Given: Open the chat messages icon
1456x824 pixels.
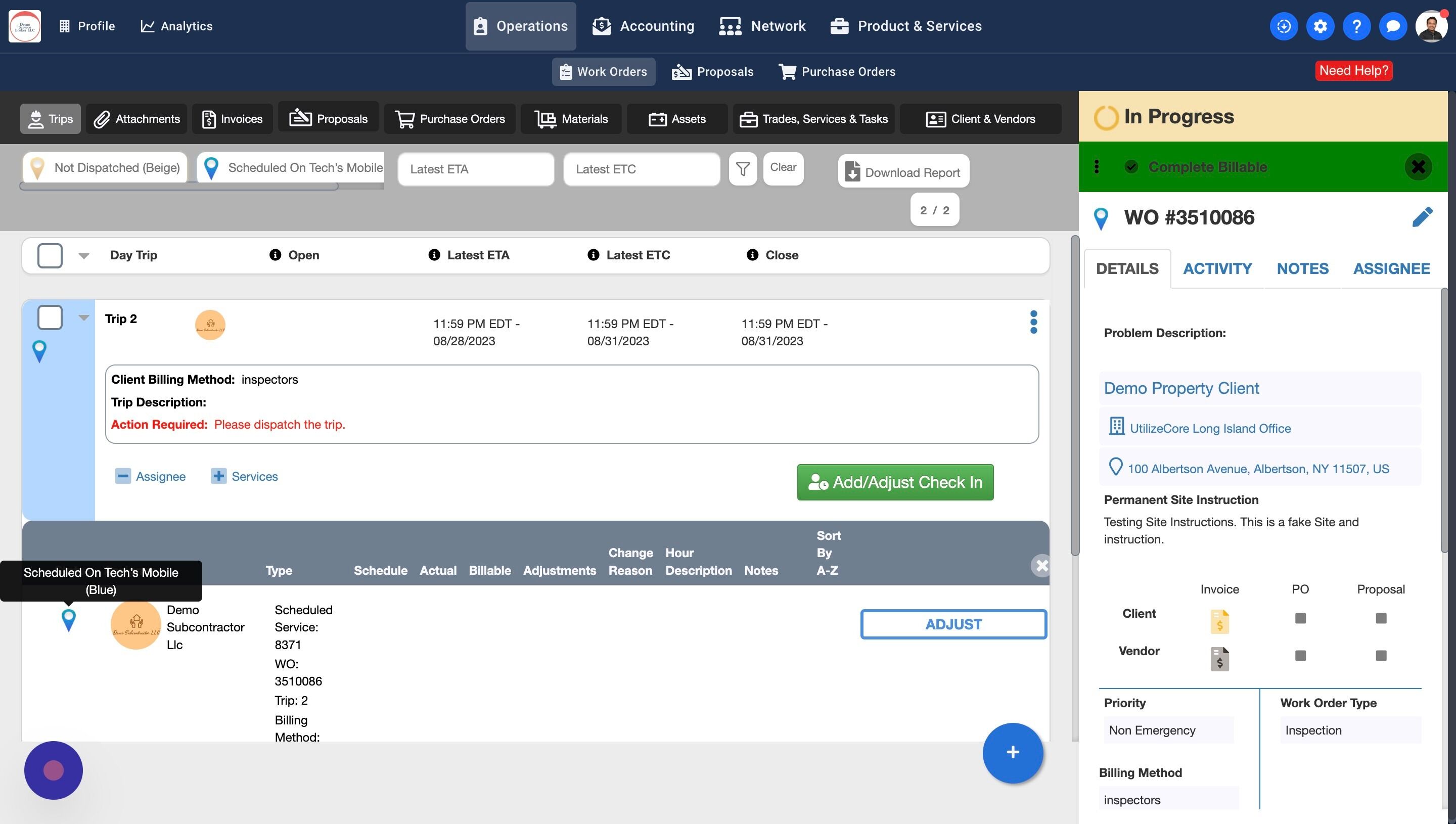Looking at the screenshot, I should pos(1393,26).
